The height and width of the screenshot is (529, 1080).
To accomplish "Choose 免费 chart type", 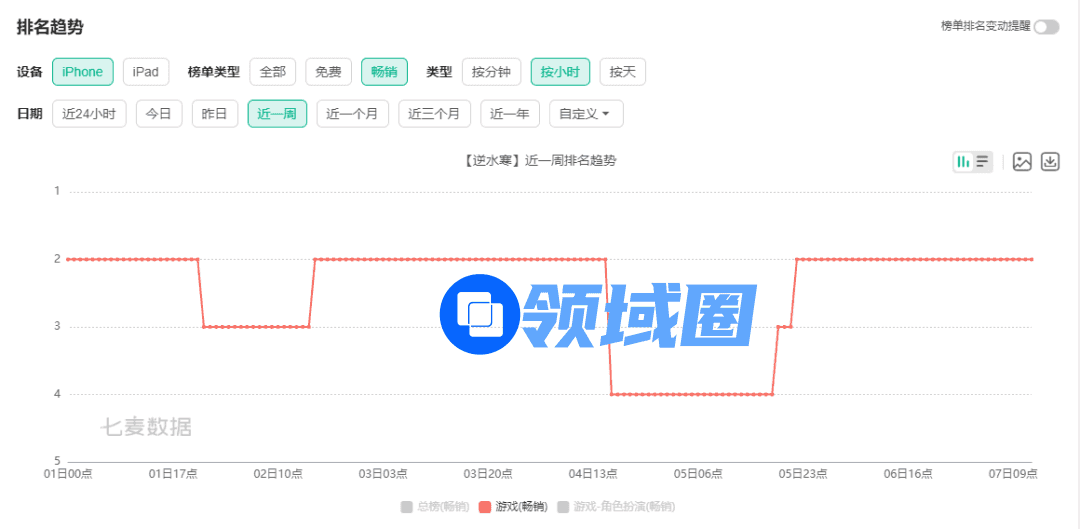I will 328,72.
